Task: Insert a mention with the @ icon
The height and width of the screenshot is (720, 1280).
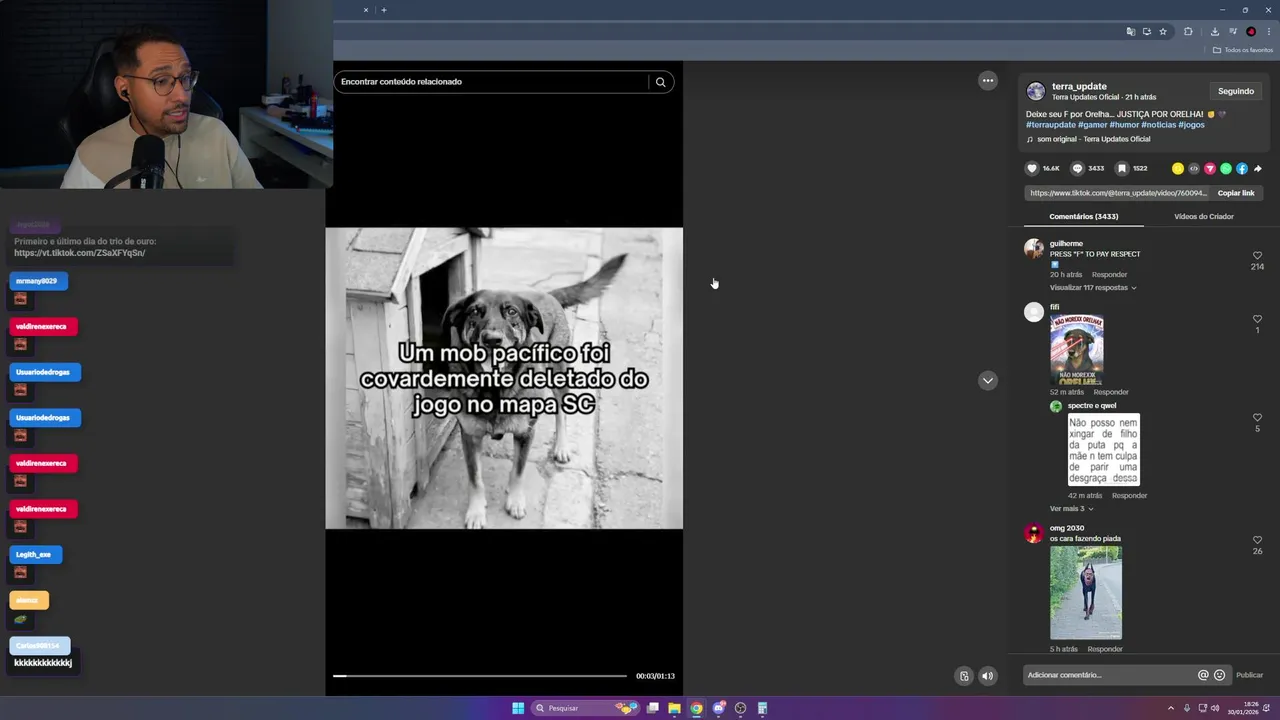Action: click(1203, 675)
